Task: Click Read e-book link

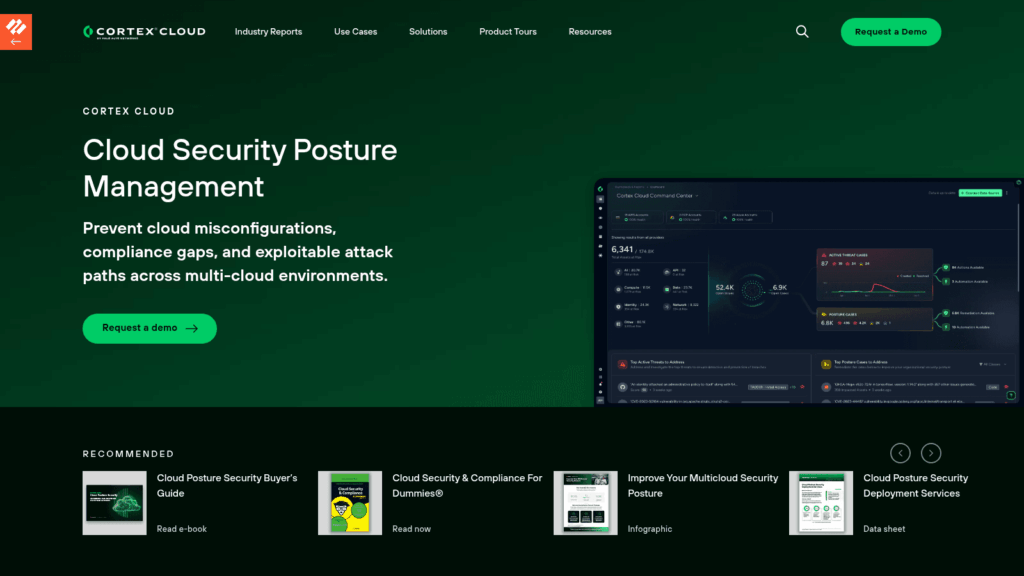Action: [182, 529]
